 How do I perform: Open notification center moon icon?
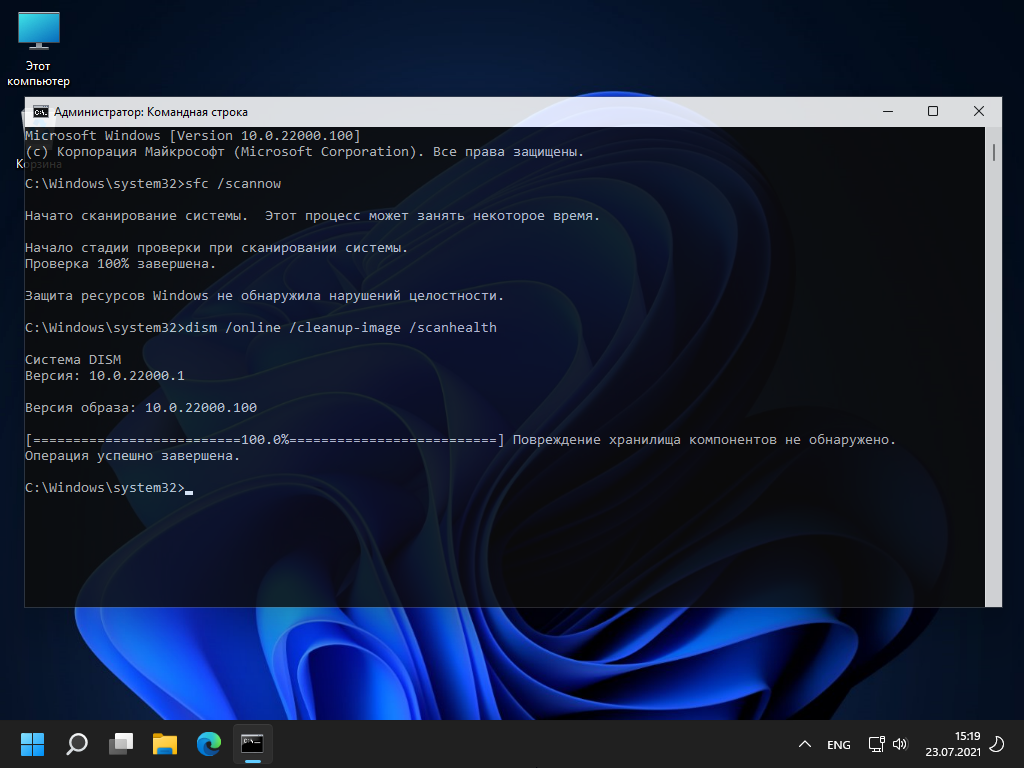click(x=996, y=744)
